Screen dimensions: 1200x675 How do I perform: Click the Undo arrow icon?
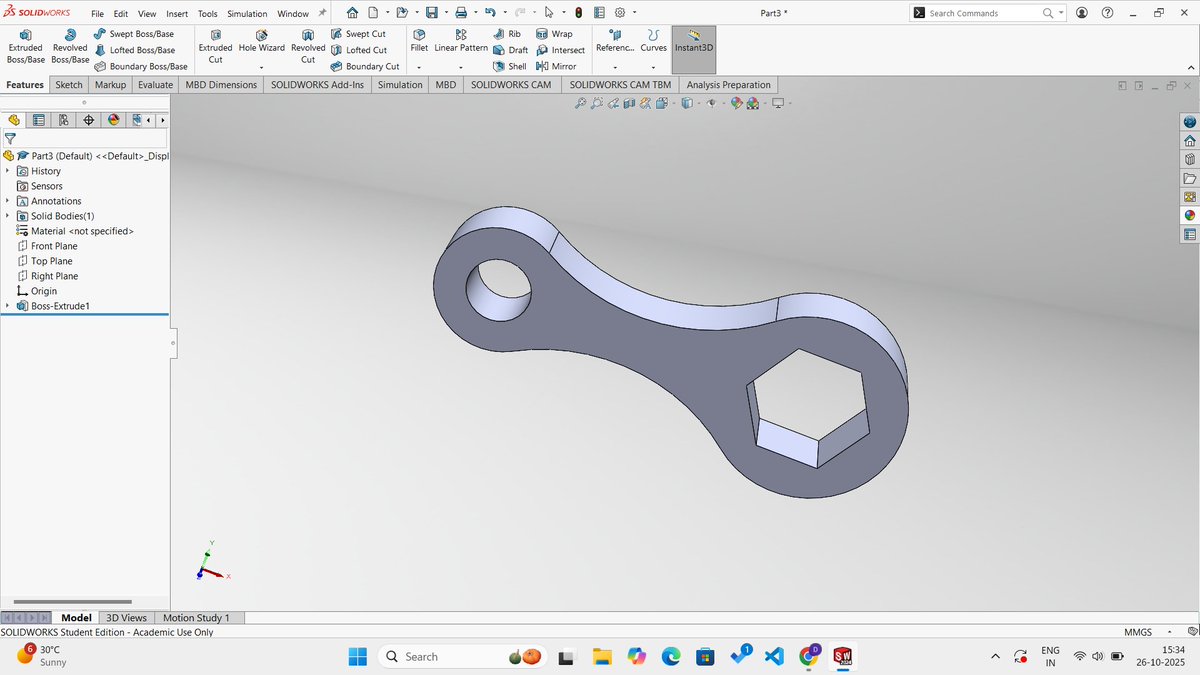[490, 13]
